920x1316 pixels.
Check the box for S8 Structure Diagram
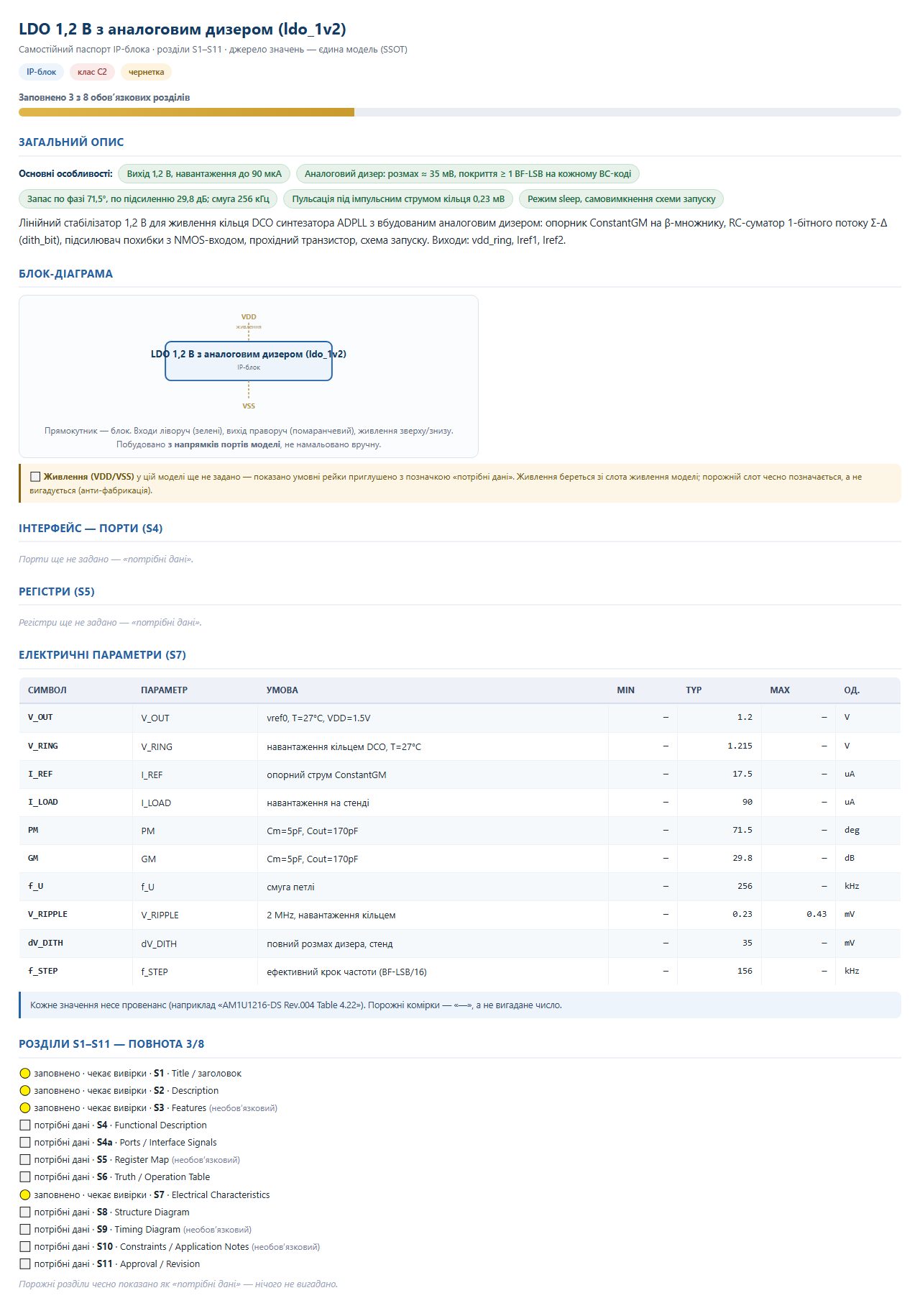click(25, 1212)
